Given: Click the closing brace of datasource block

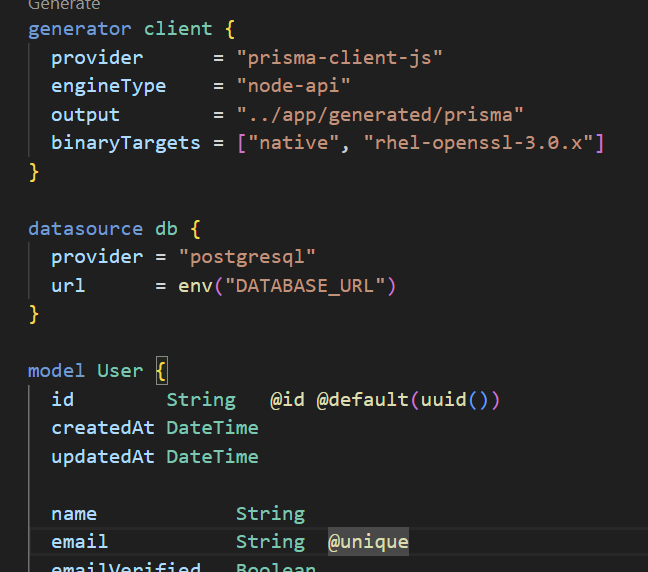Looking at the screenshot, I should tap(34, 315).
